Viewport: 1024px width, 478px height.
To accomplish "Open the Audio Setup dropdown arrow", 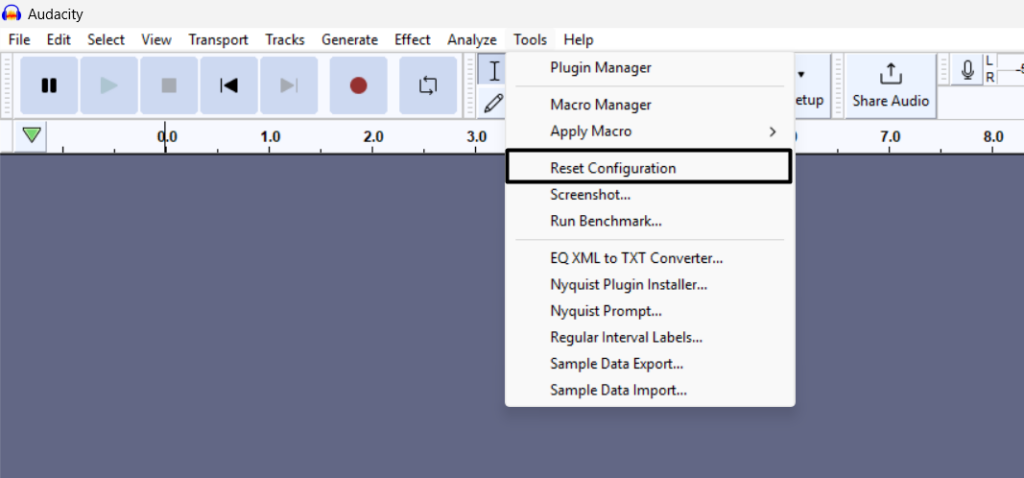I will tap(802, 74).
